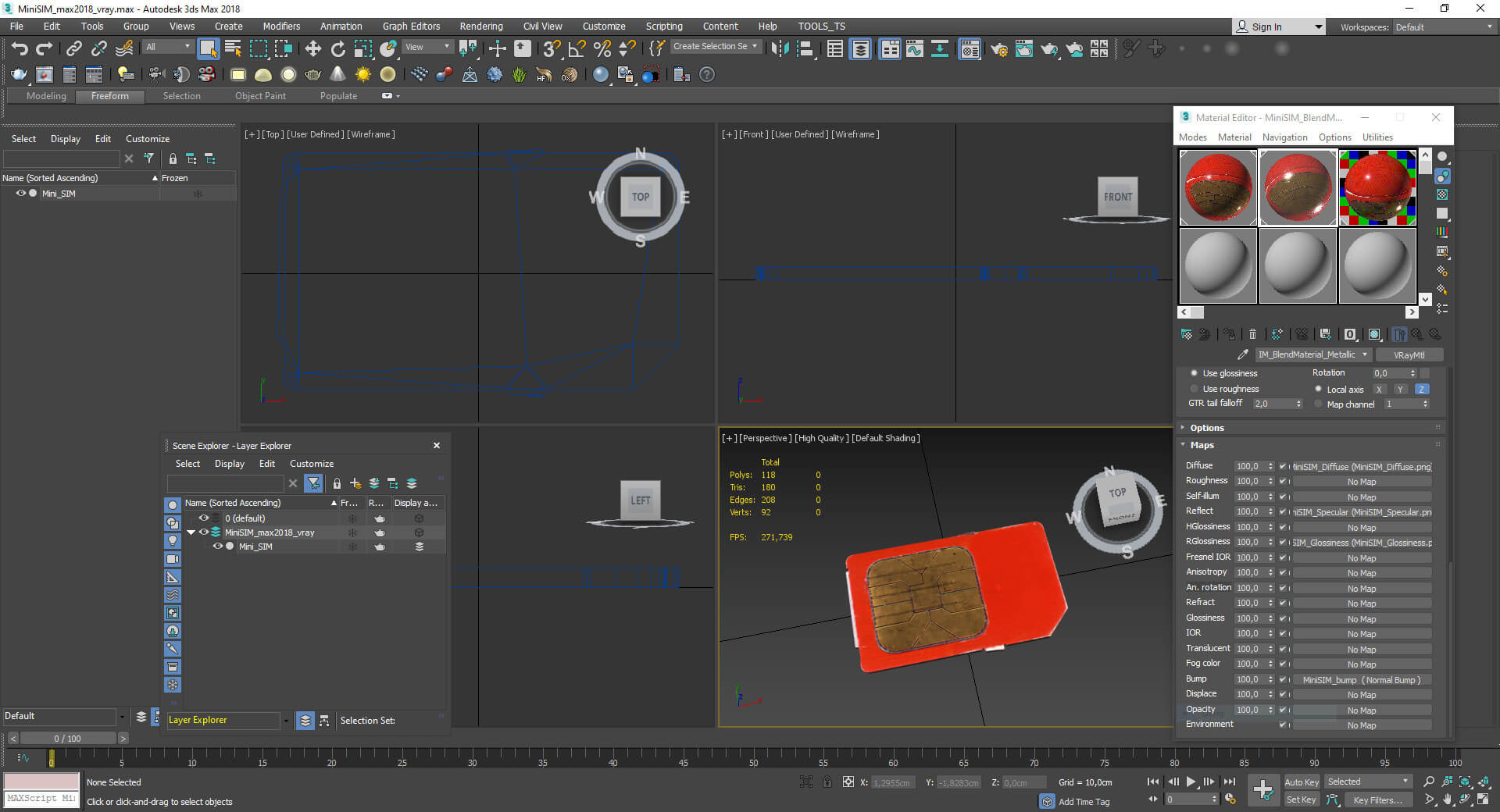Click the Auto Key button
The image size is (1500, 812).
(1301, 782)
